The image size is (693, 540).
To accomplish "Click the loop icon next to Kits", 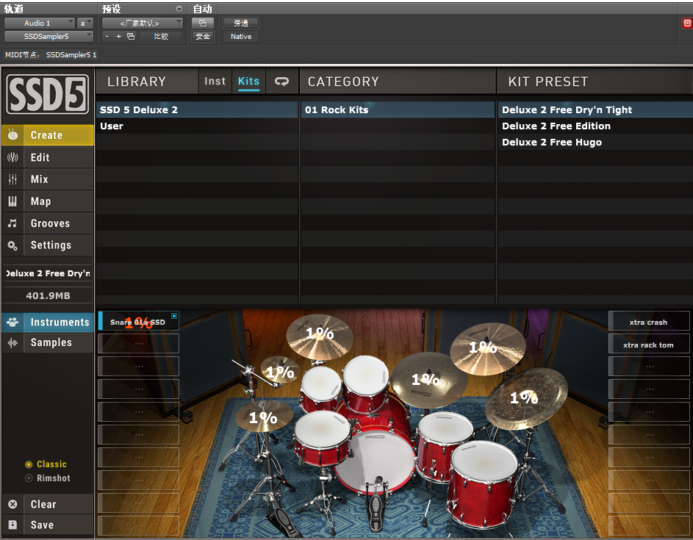I will click(x=282, y=81).
